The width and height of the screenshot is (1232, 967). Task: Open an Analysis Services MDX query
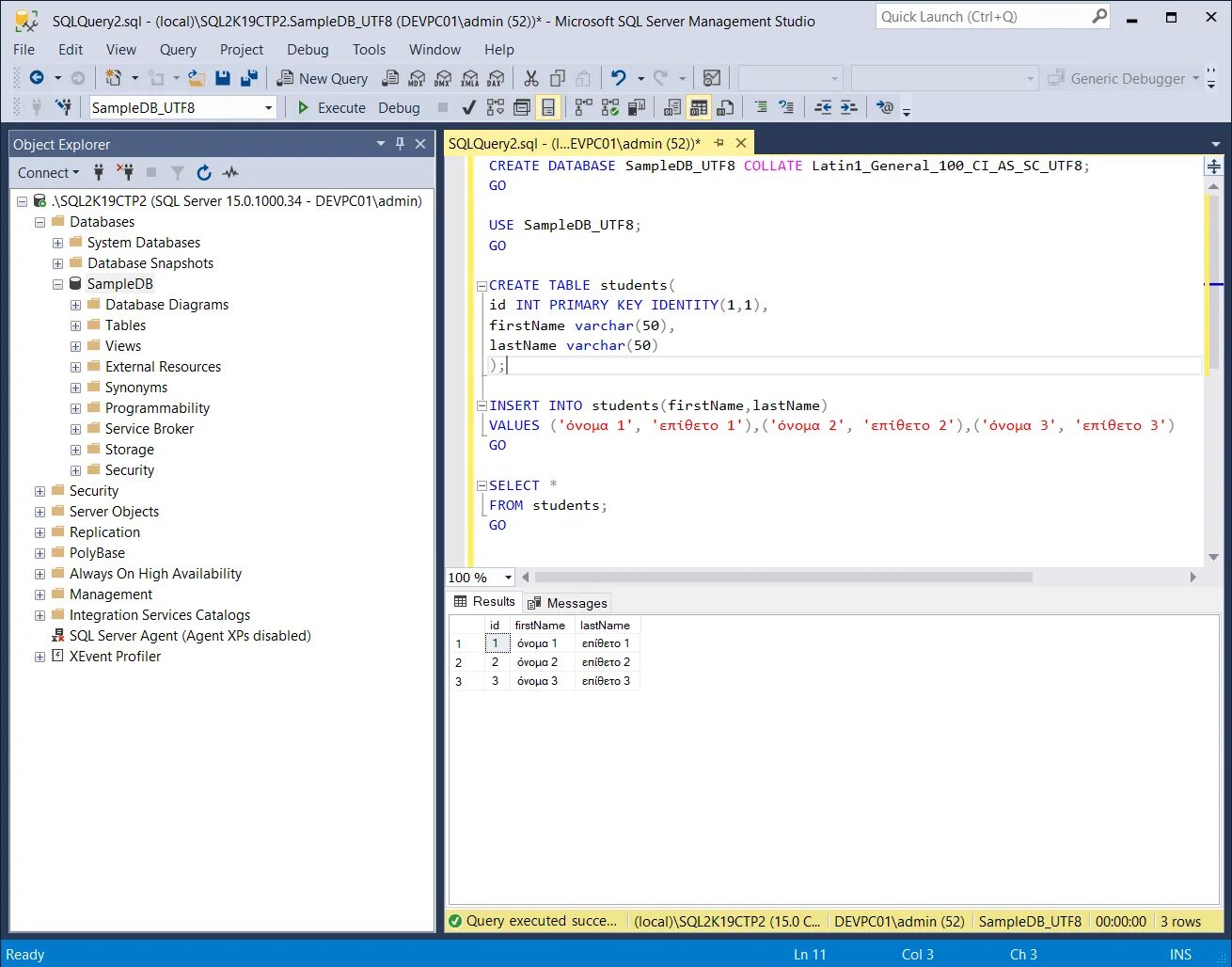coord(417,78)
